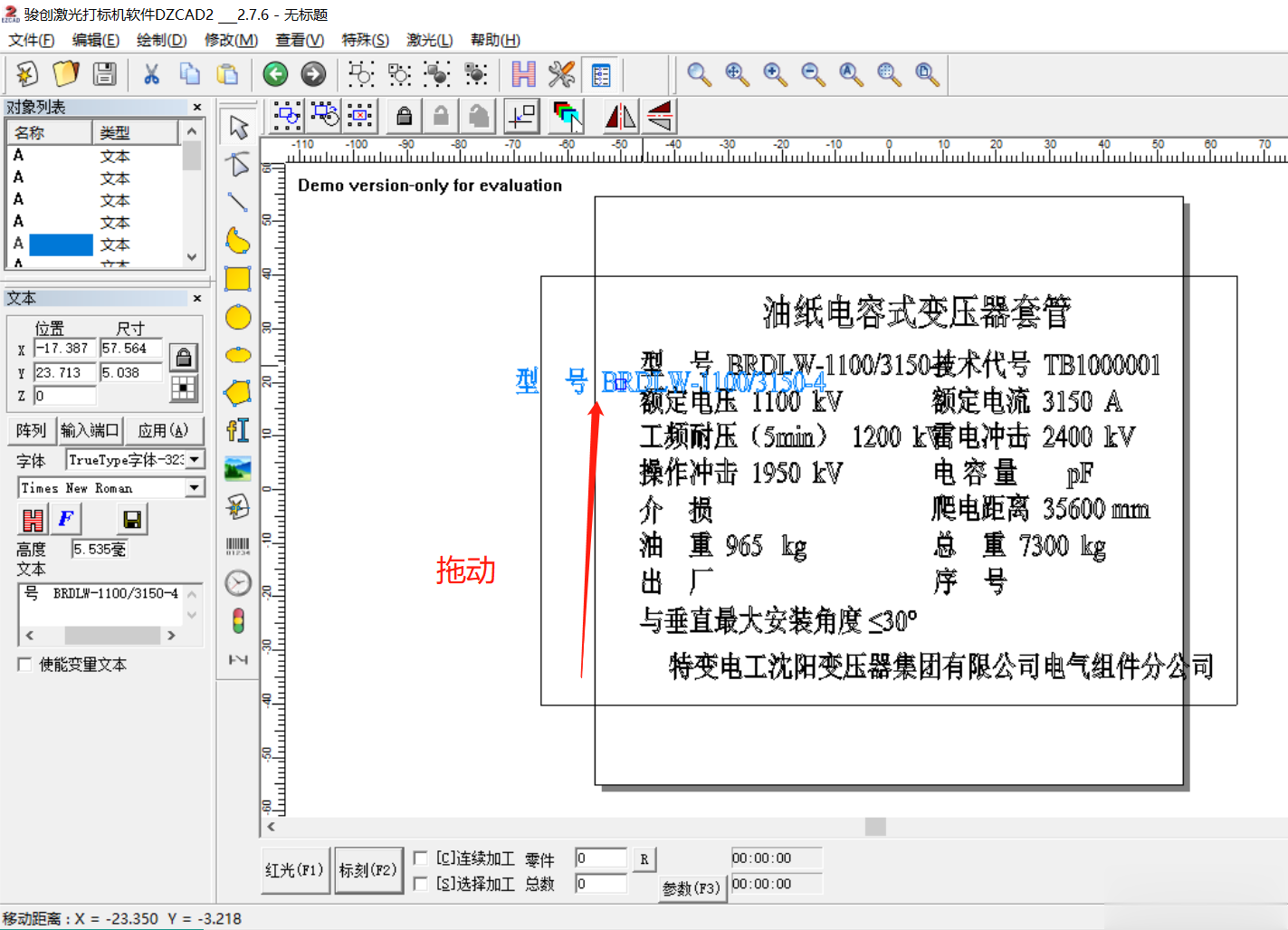Select the barcode tool
Image resolution: width=1288 pixels, height=930 pixels.
(x=238, y=545)
